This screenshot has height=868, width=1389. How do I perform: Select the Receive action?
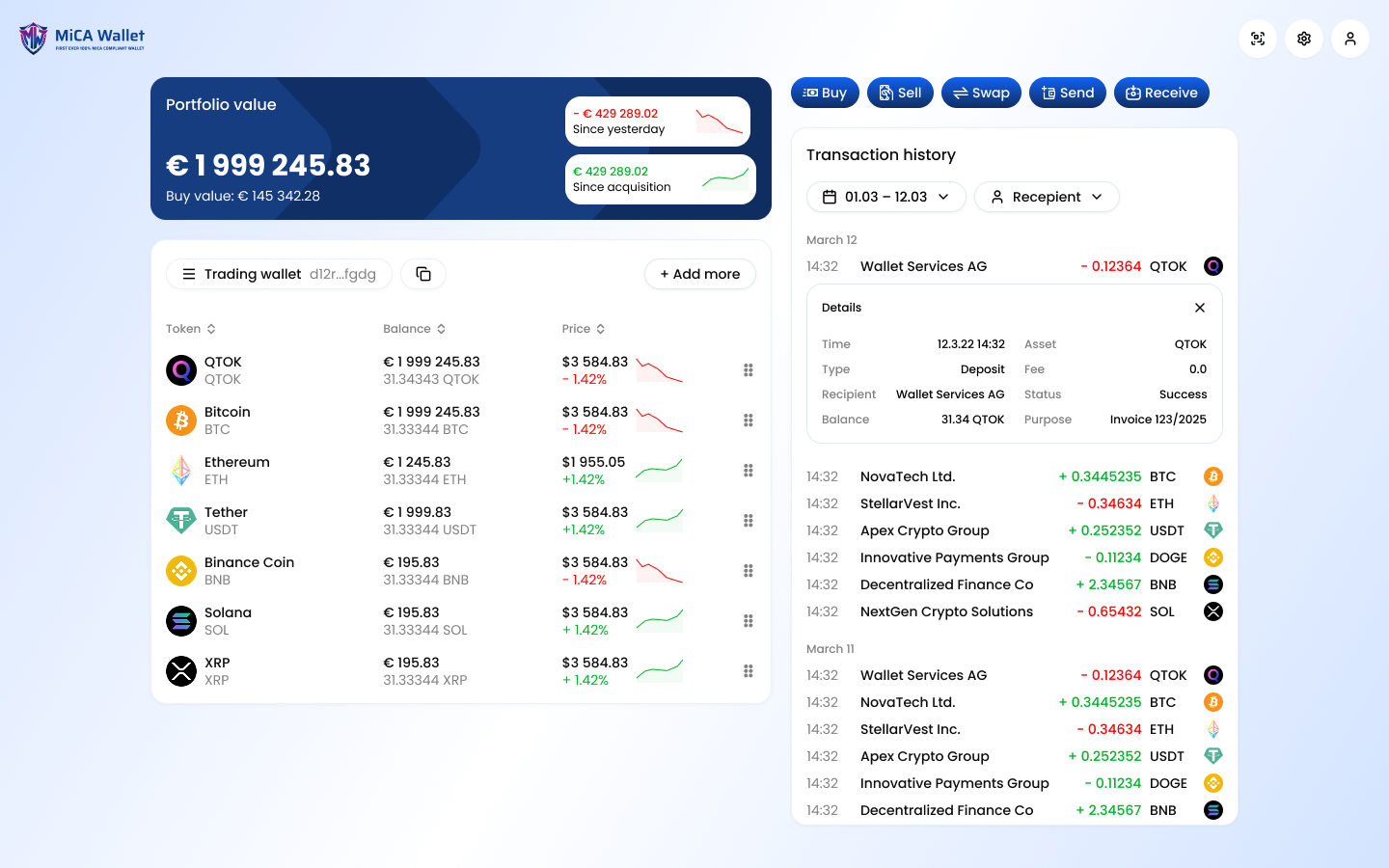click(1161, 93)
